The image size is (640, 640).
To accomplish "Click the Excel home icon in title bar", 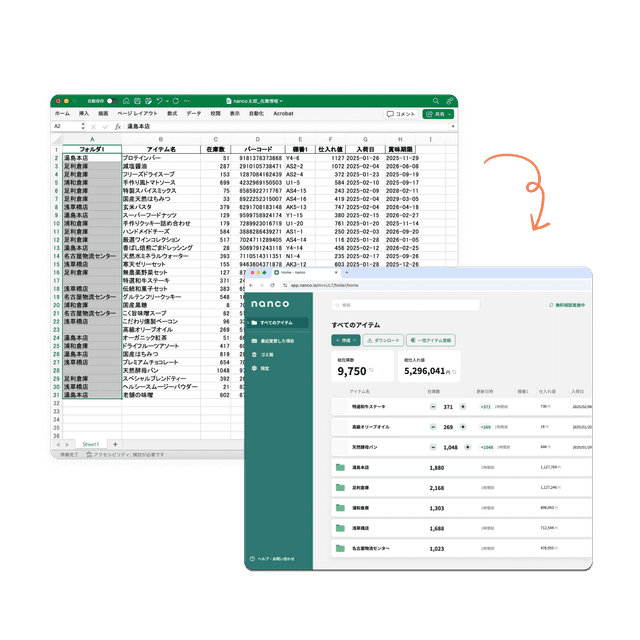I will point(126,101).
